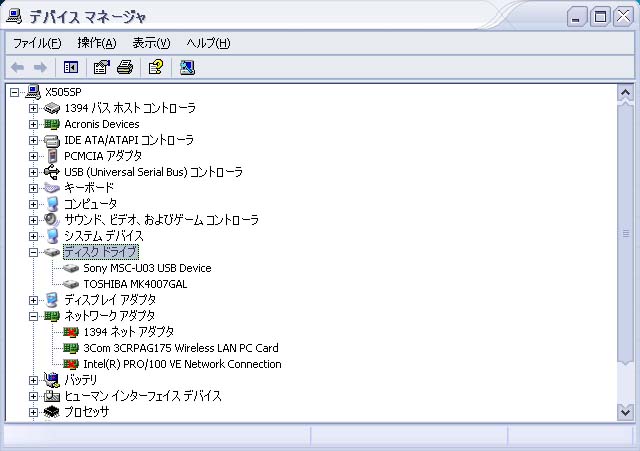Click the USB コントローラ icon
The height and width of the screenshot is (451, 640).
(x=52, y=172)
